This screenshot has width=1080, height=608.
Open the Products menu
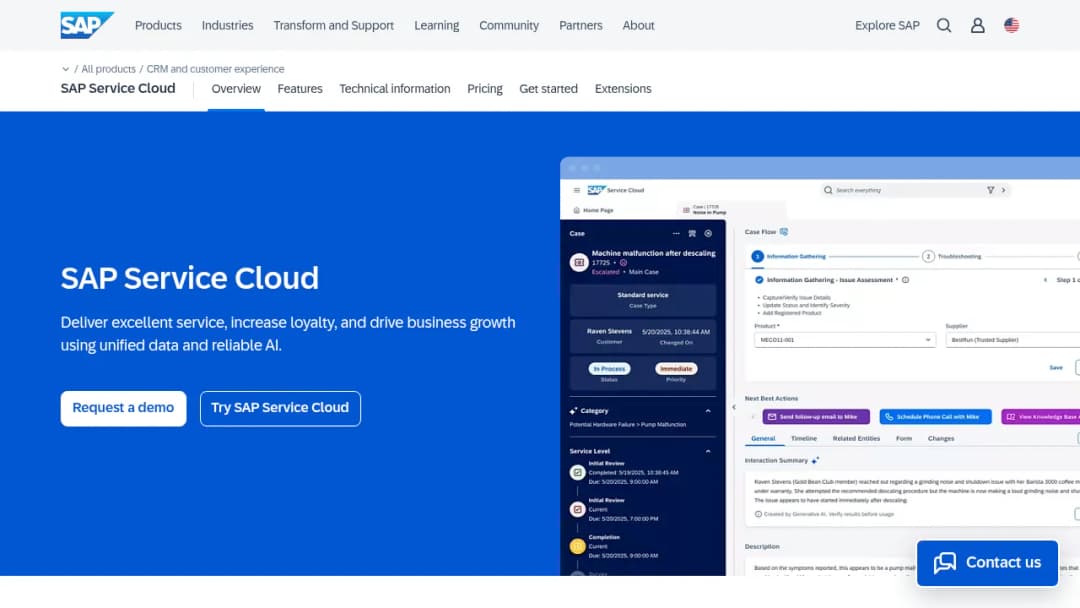point(158,25)
